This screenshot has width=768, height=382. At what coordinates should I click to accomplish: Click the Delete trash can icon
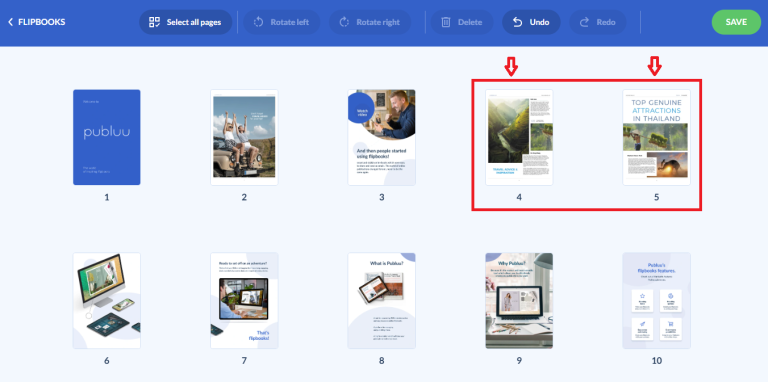click(446, 22)
